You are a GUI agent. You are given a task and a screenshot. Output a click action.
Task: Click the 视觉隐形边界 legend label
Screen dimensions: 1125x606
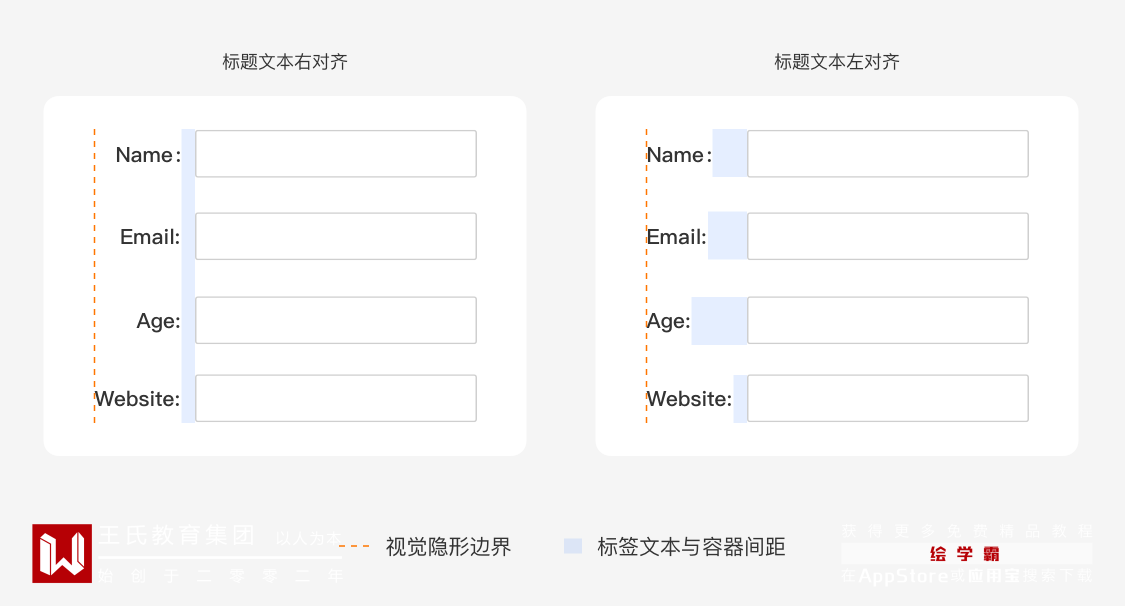(x=448, y=547)
